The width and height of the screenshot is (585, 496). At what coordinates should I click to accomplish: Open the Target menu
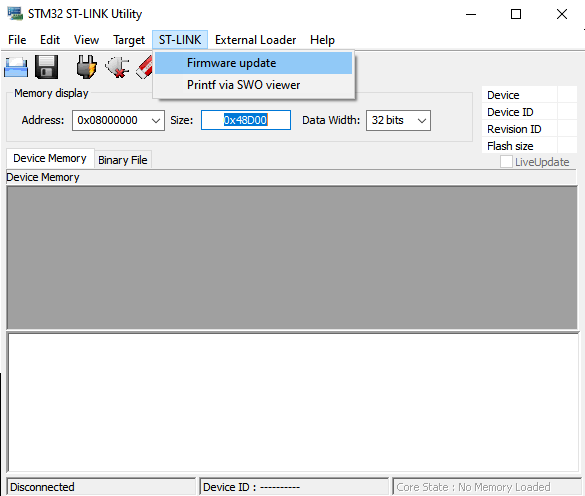pyautogui.click(x=129, y=40)
